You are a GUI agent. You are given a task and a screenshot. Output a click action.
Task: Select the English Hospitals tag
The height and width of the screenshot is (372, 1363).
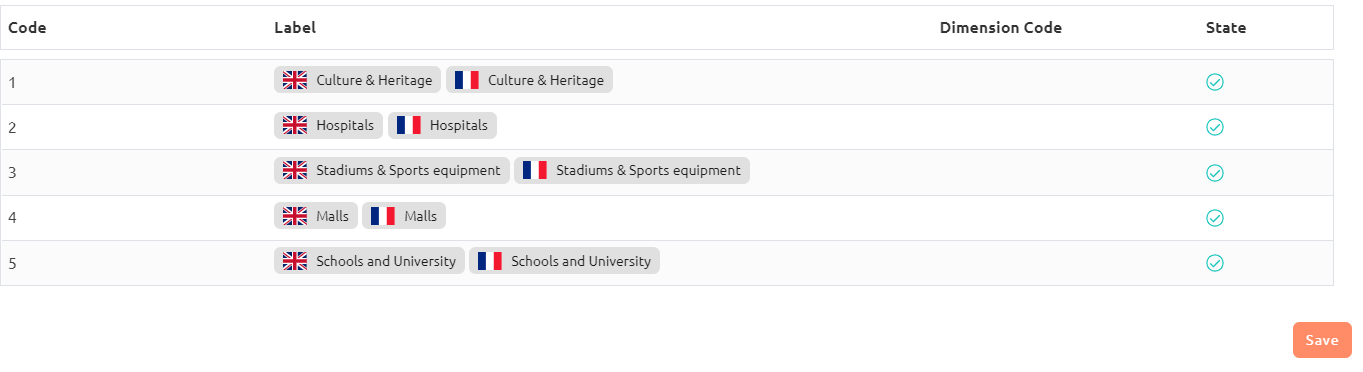(328, 125)
